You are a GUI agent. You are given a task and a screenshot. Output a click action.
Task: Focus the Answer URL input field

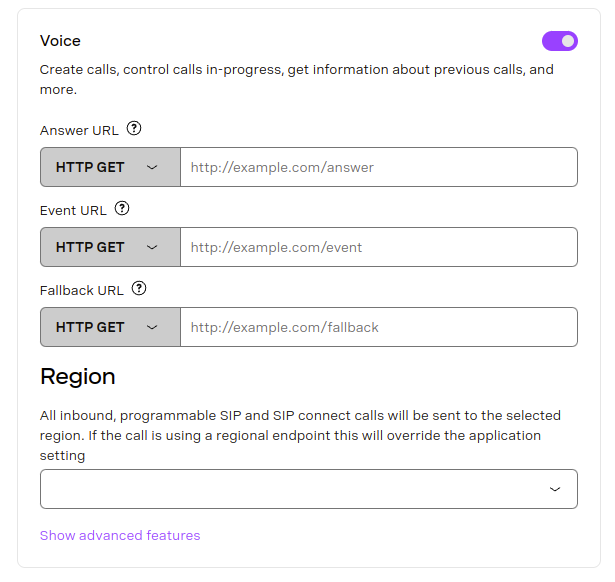click(378, 167)
